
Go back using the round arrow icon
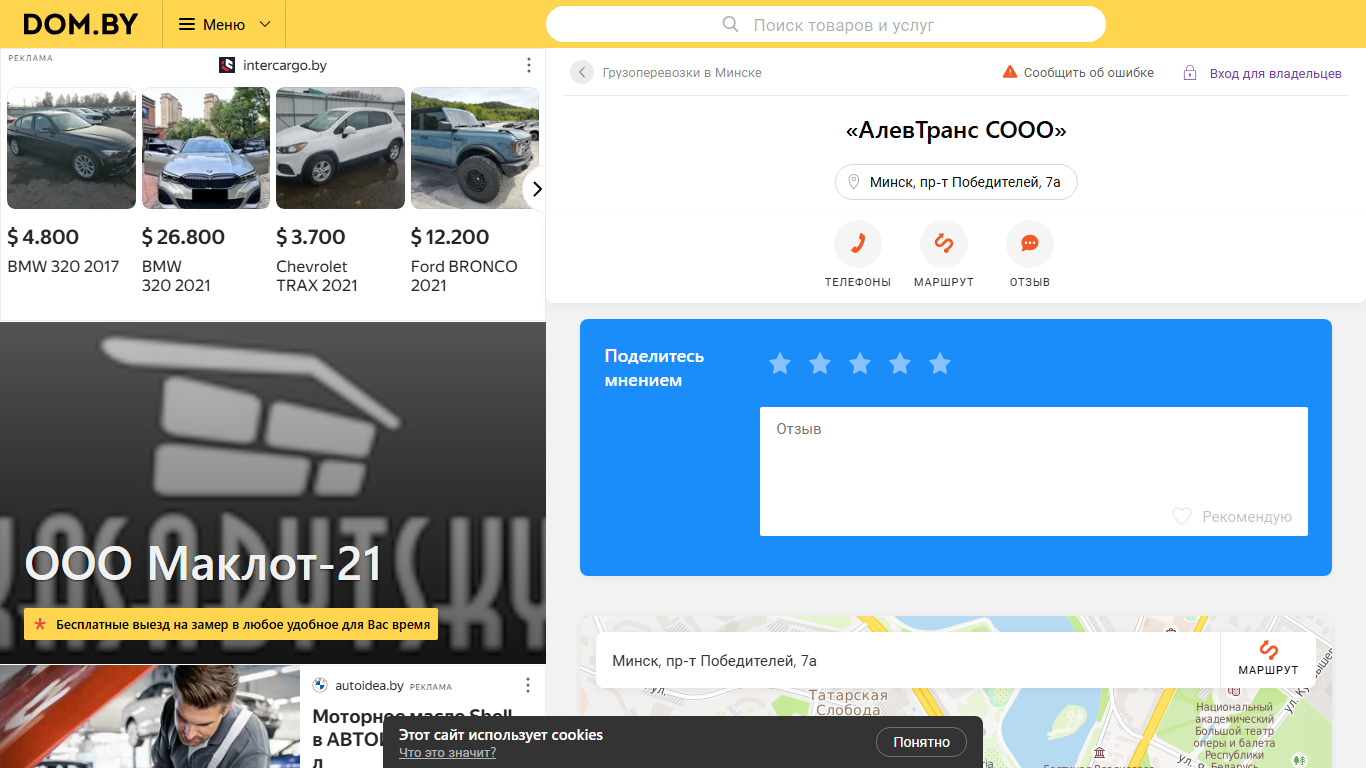pyautogui.click(x=582, y=72)
